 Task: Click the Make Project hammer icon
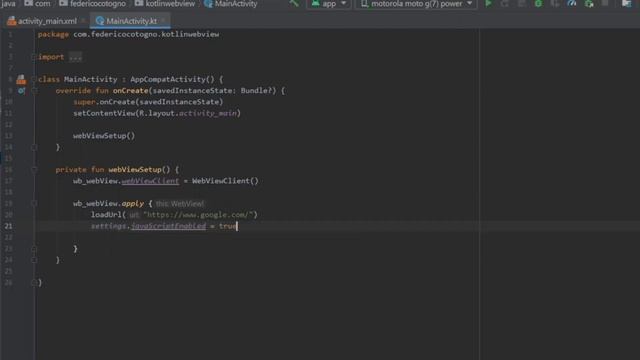coord(293,4)
